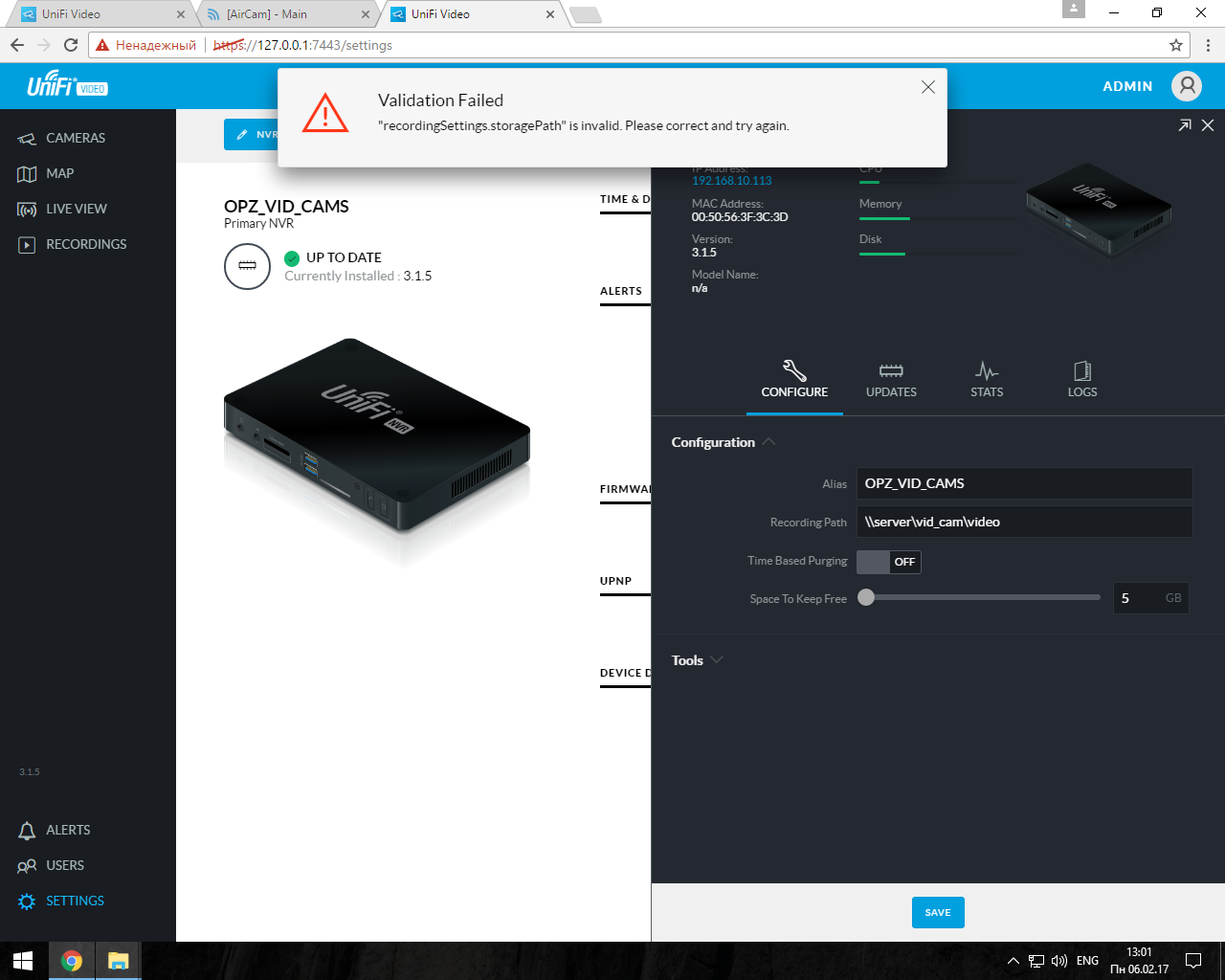Screen dimensions: 1225x980
Task: Click the ALERTS settings section heading
Action: coord(621,291)
